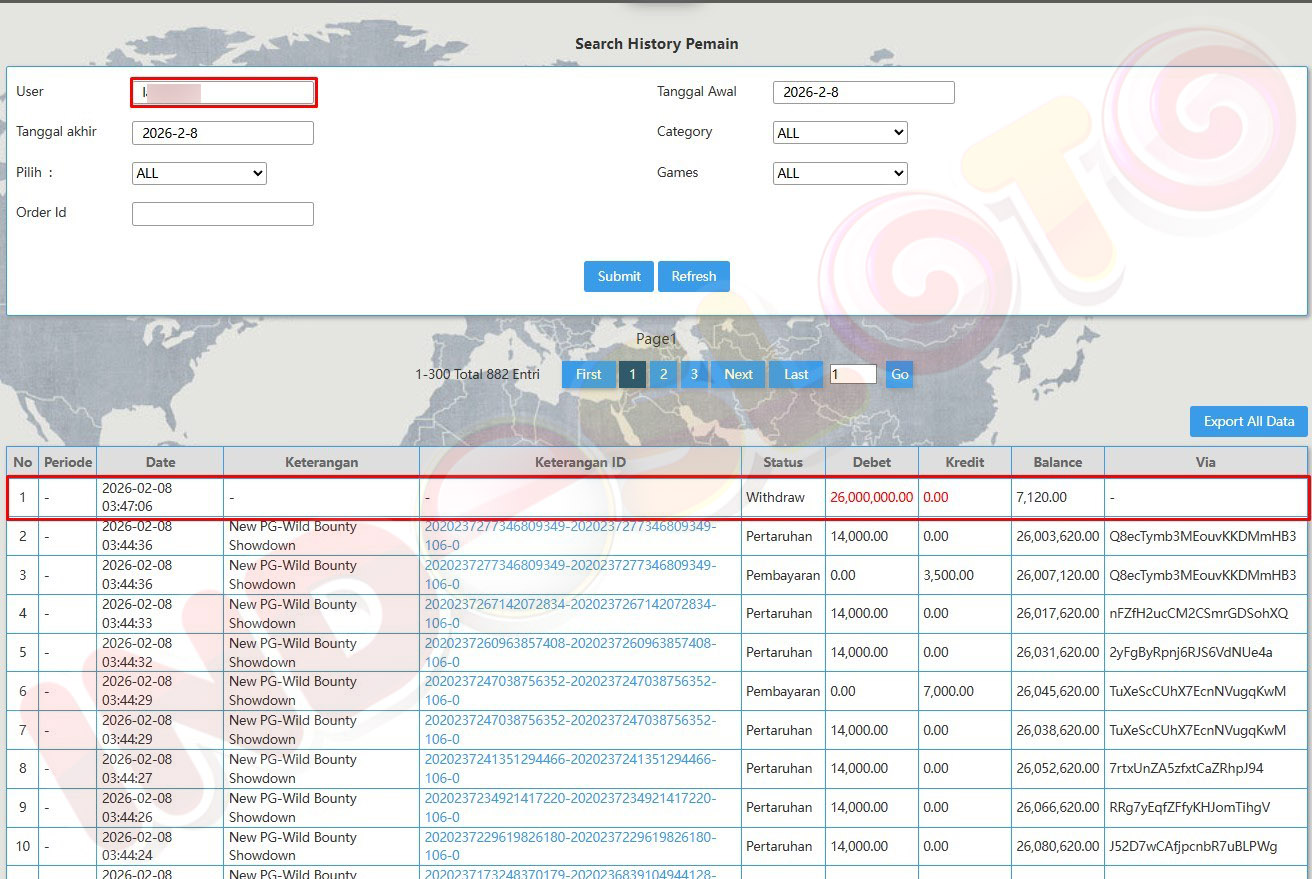Image resolution: width=1312 pixels, height=879 pixels.
Task: Expand the Pilih dropdown
Action: 199,173
